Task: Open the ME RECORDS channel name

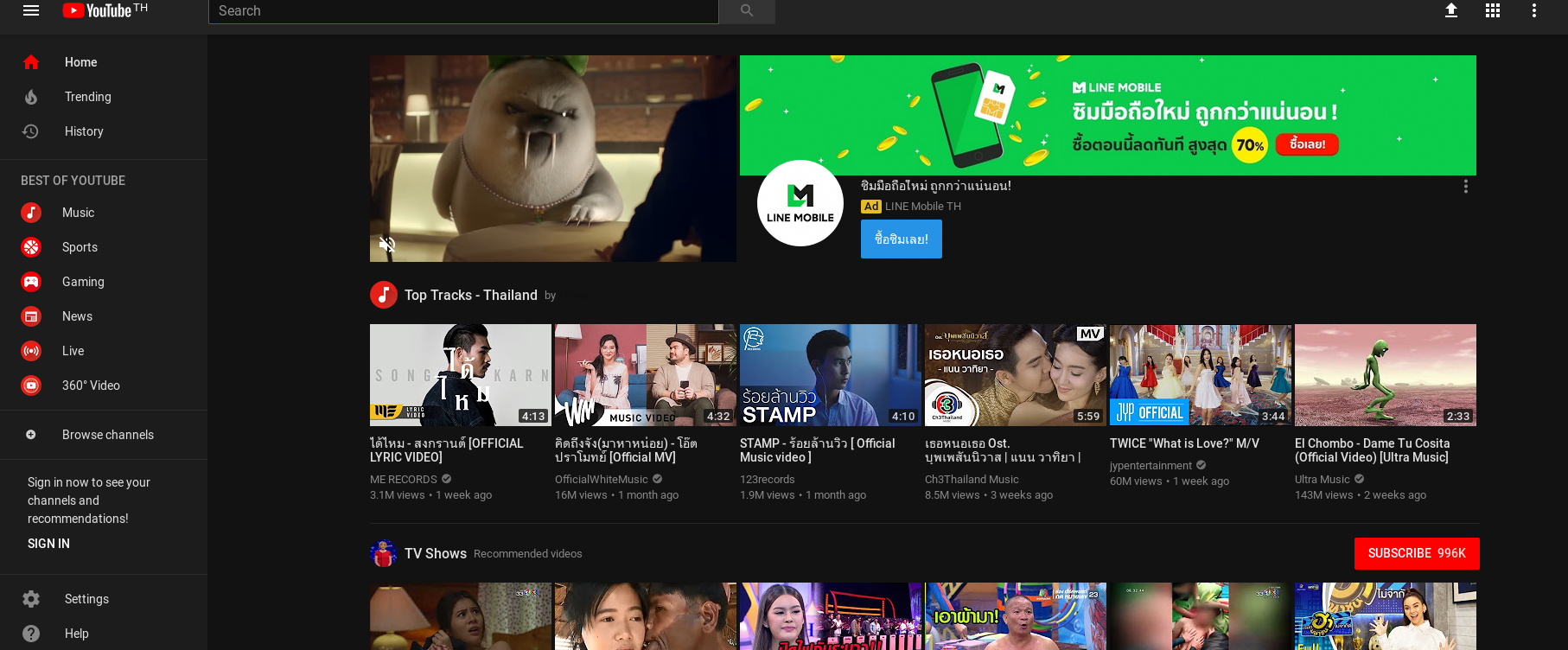Action: point(404,480)
